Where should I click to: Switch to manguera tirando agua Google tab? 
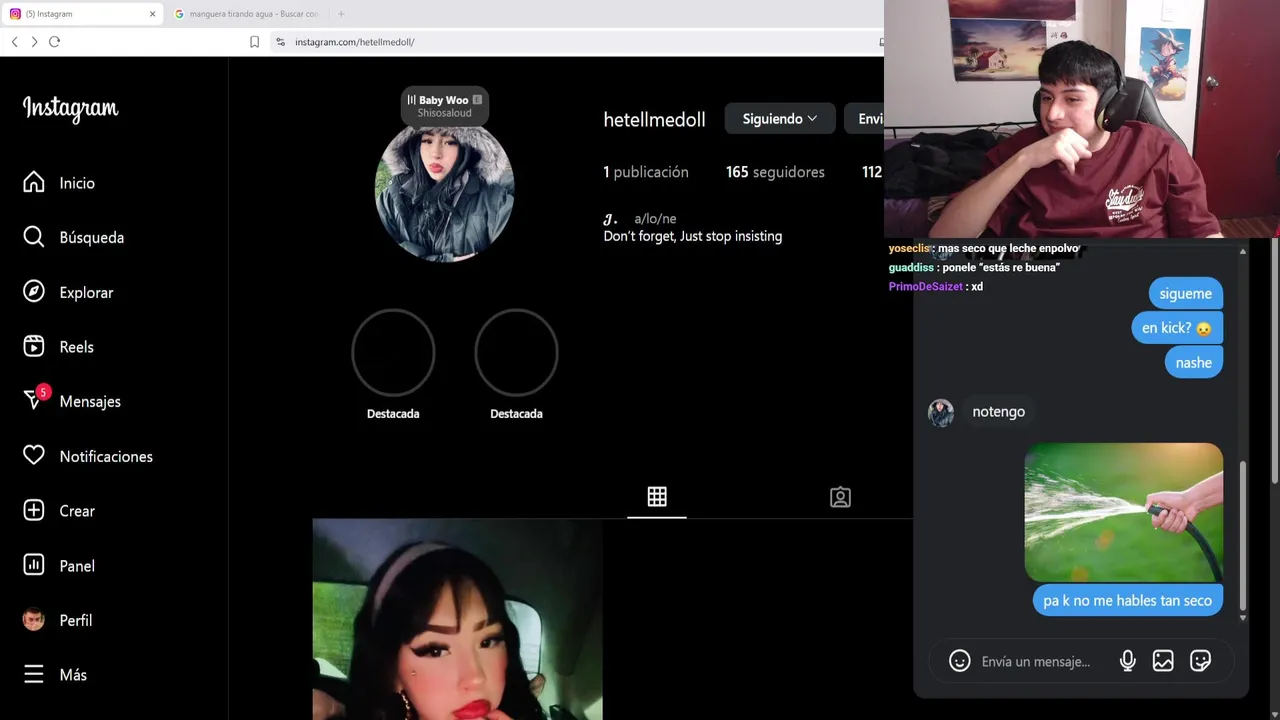click(x=247, y=14)
